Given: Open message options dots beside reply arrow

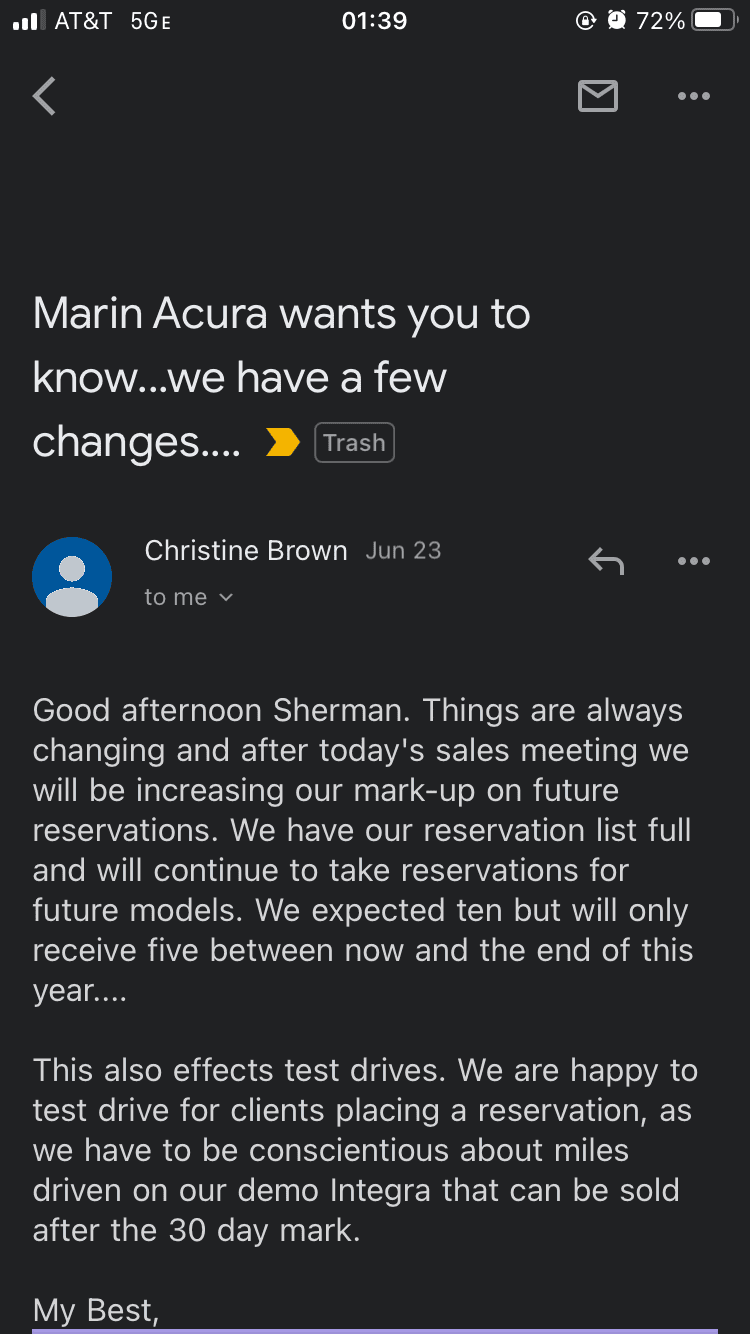Looking at the screenshot, I should coord(693,561).
